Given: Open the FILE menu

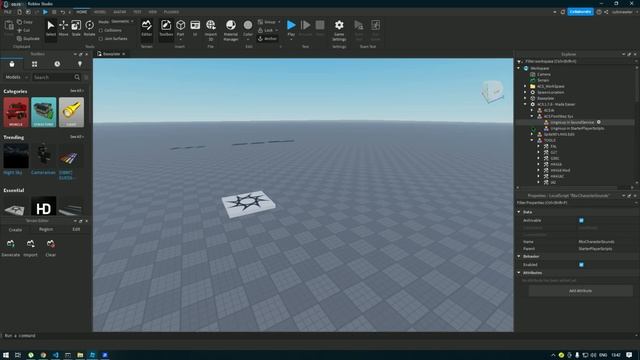Looking at the screenshot, I should pos(7,12).
